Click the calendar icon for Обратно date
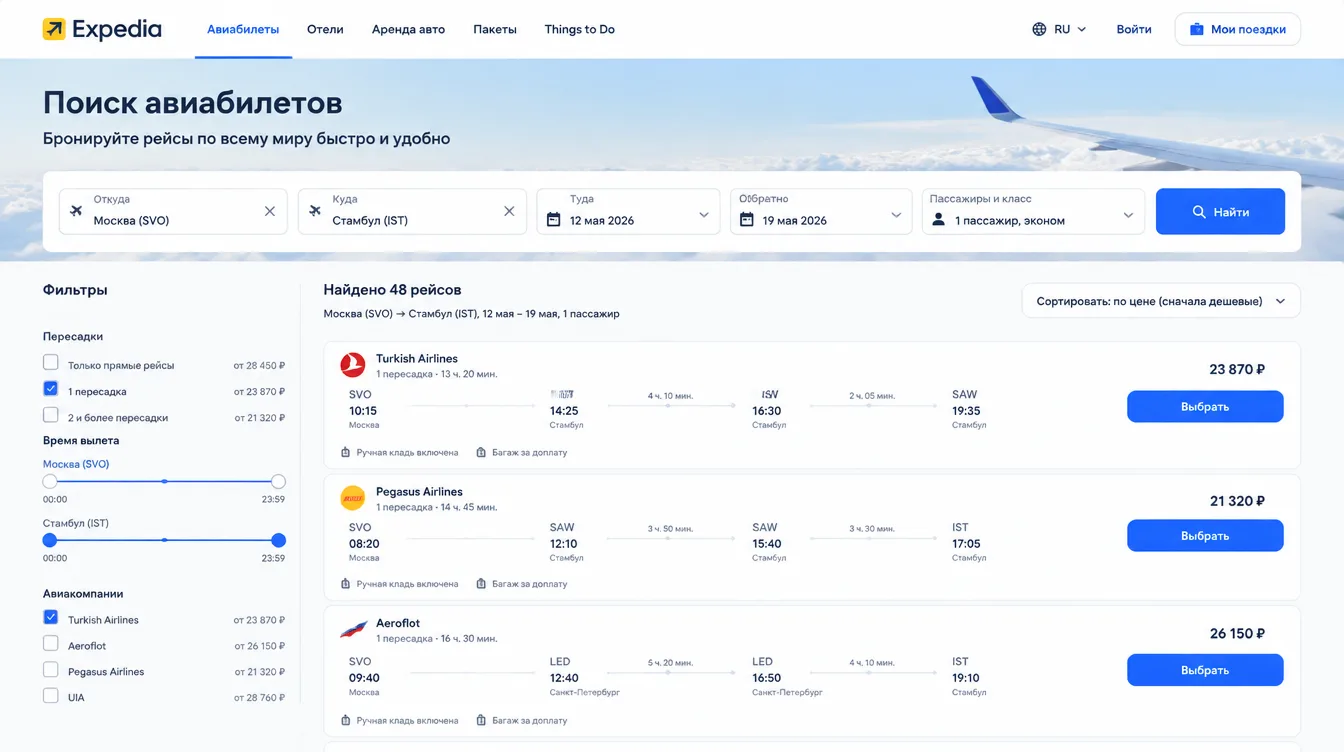The height and width of the screenshot is (752, 1344). [x=747, y=220]
